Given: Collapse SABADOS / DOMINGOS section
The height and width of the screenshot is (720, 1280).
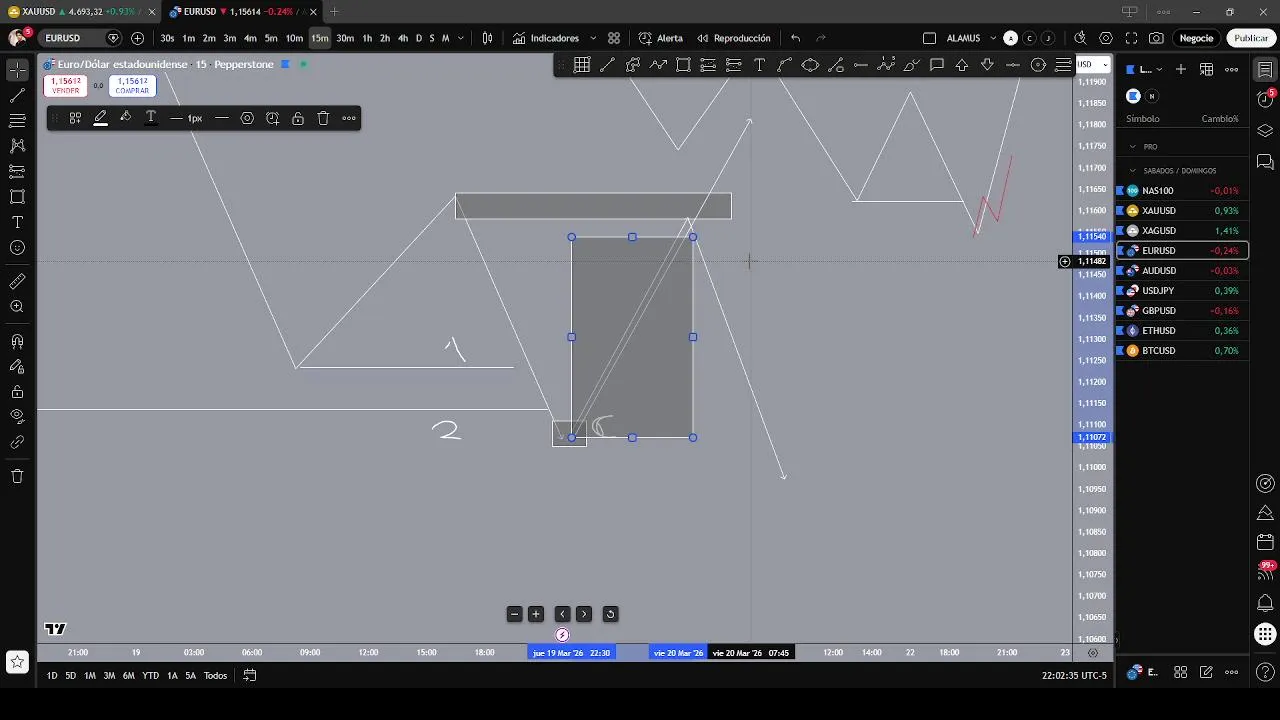Looking at the screenshot, I should tap(1133, 171).
